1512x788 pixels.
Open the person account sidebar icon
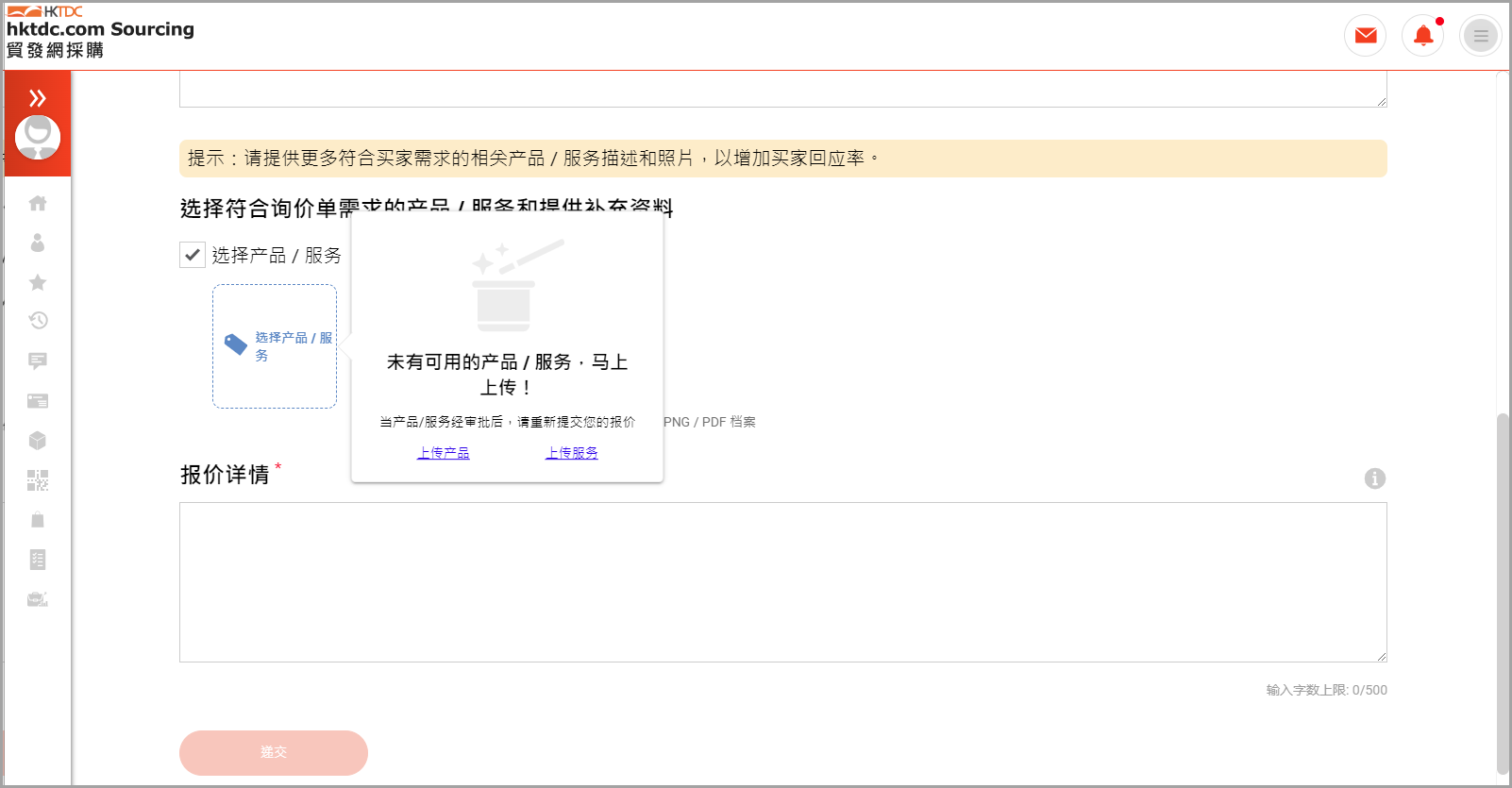click(x=38, y=243)
